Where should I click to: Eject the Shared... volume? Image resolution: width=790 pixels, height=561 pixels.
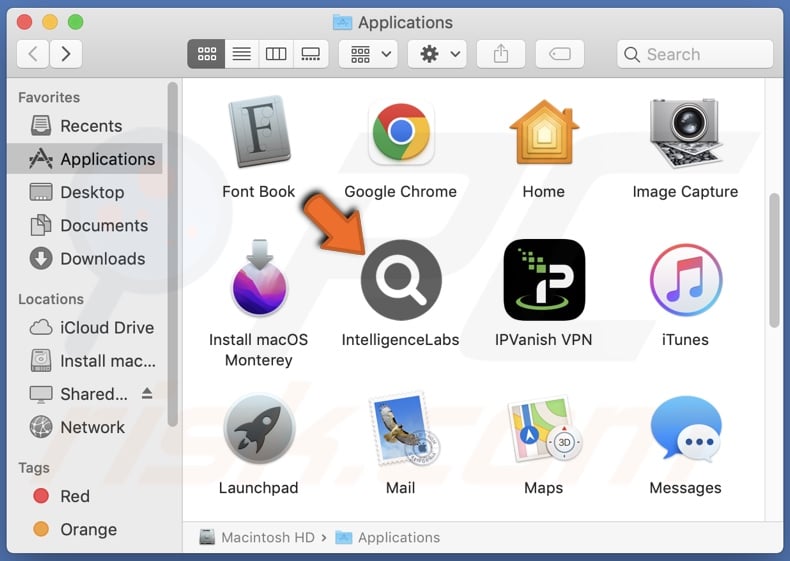[x=147, y=394]
